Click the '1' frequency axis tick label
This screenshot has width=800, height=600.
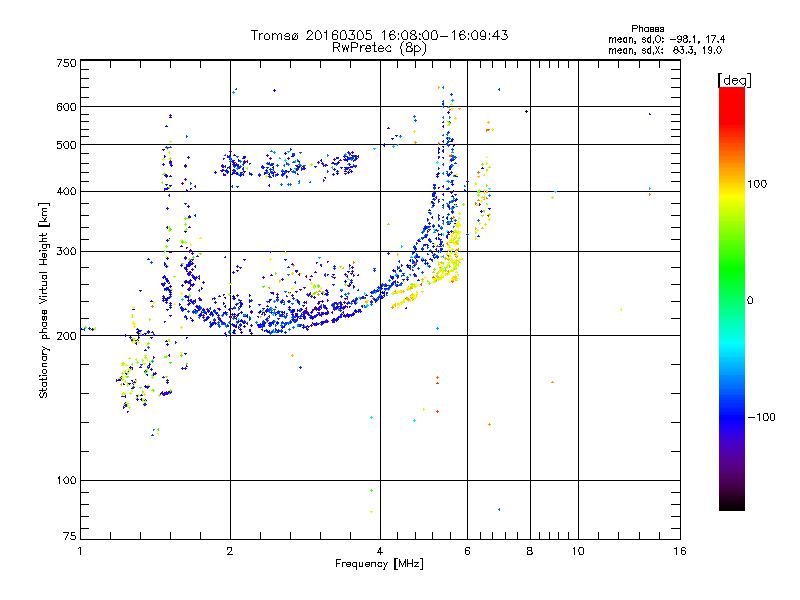tap(80, 551)
